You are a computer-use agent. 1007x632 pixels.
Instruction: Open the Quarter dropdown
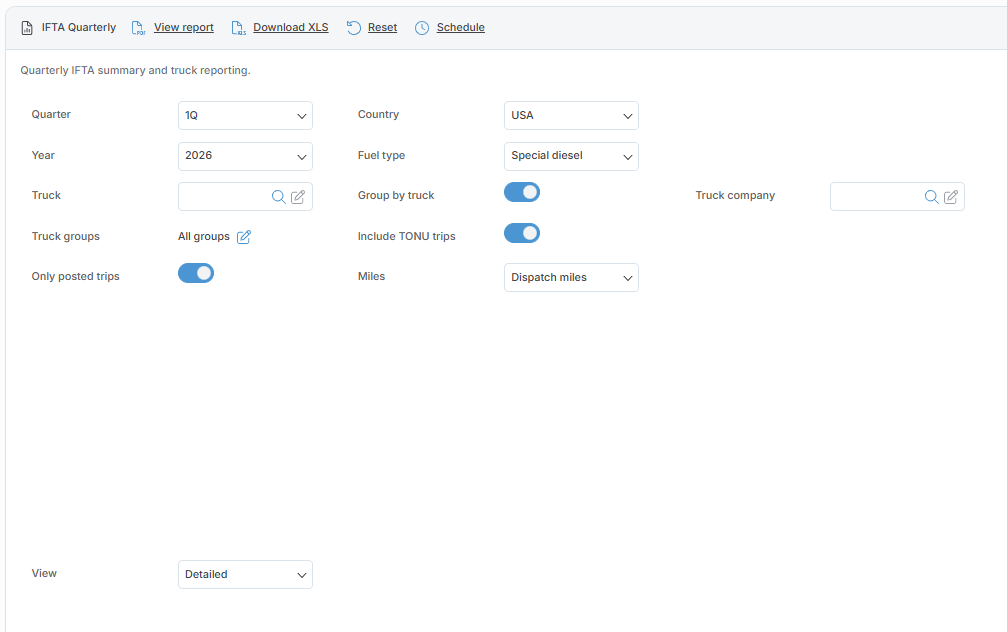pyautogui.click(x=245, y=116)
